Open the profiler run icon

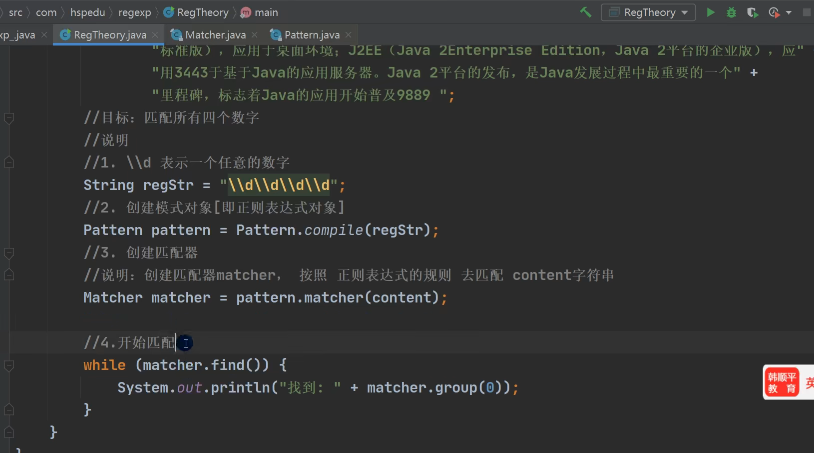(x=774, y=12)
